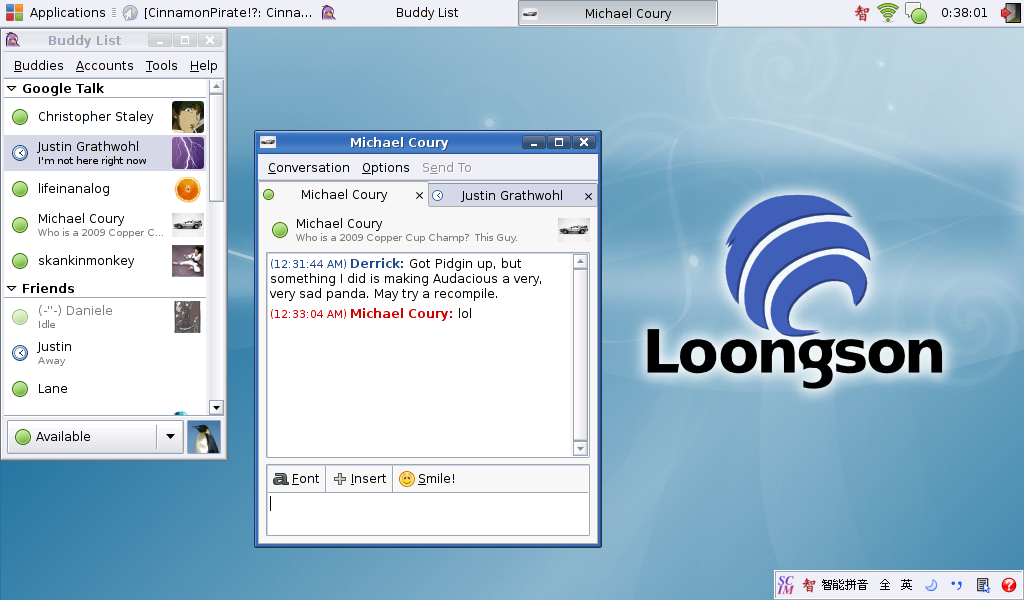Select buddy skankinmonkey
Screen dimensions: 1024x600
tap(105, 261)
